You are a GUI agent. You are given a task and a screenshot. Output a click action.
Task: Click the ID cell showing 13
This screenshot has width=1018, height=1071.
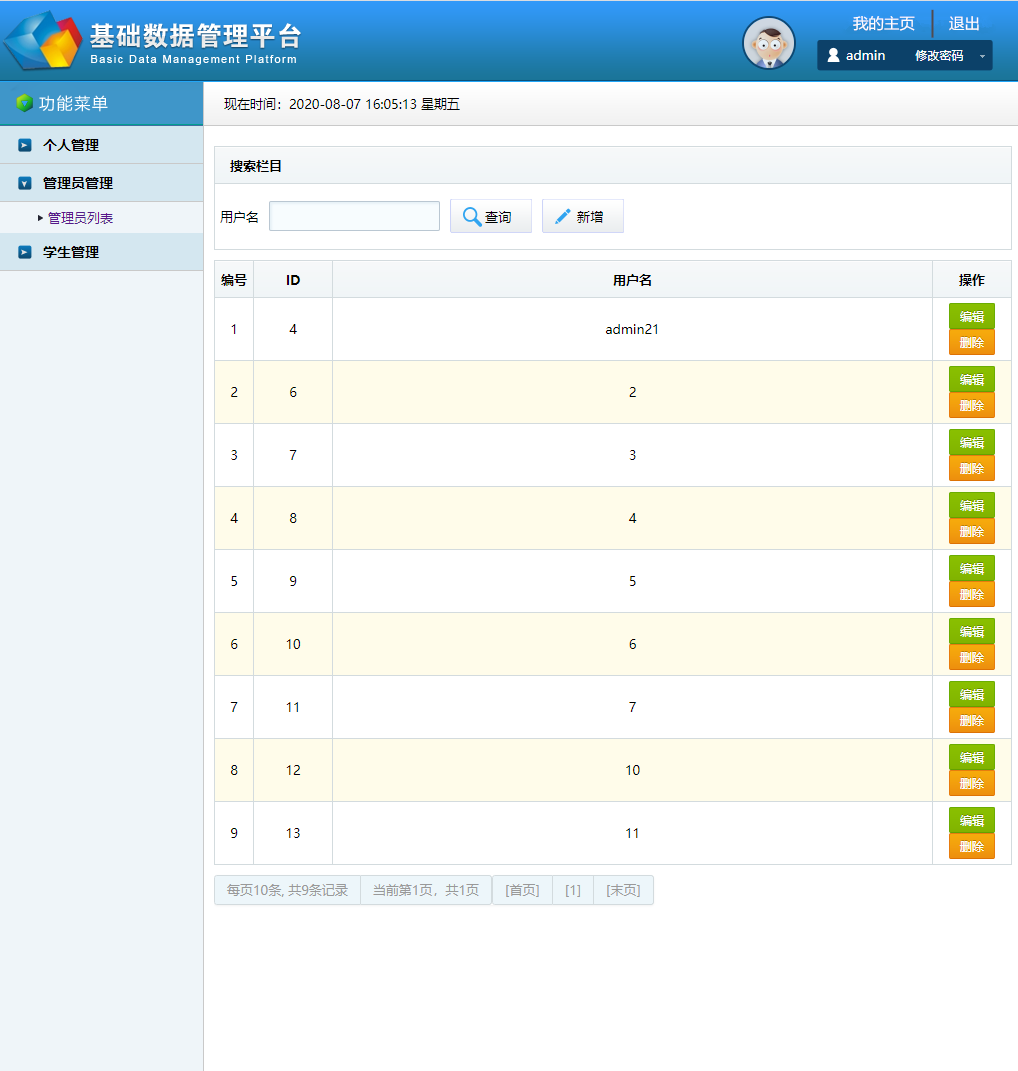292,833
